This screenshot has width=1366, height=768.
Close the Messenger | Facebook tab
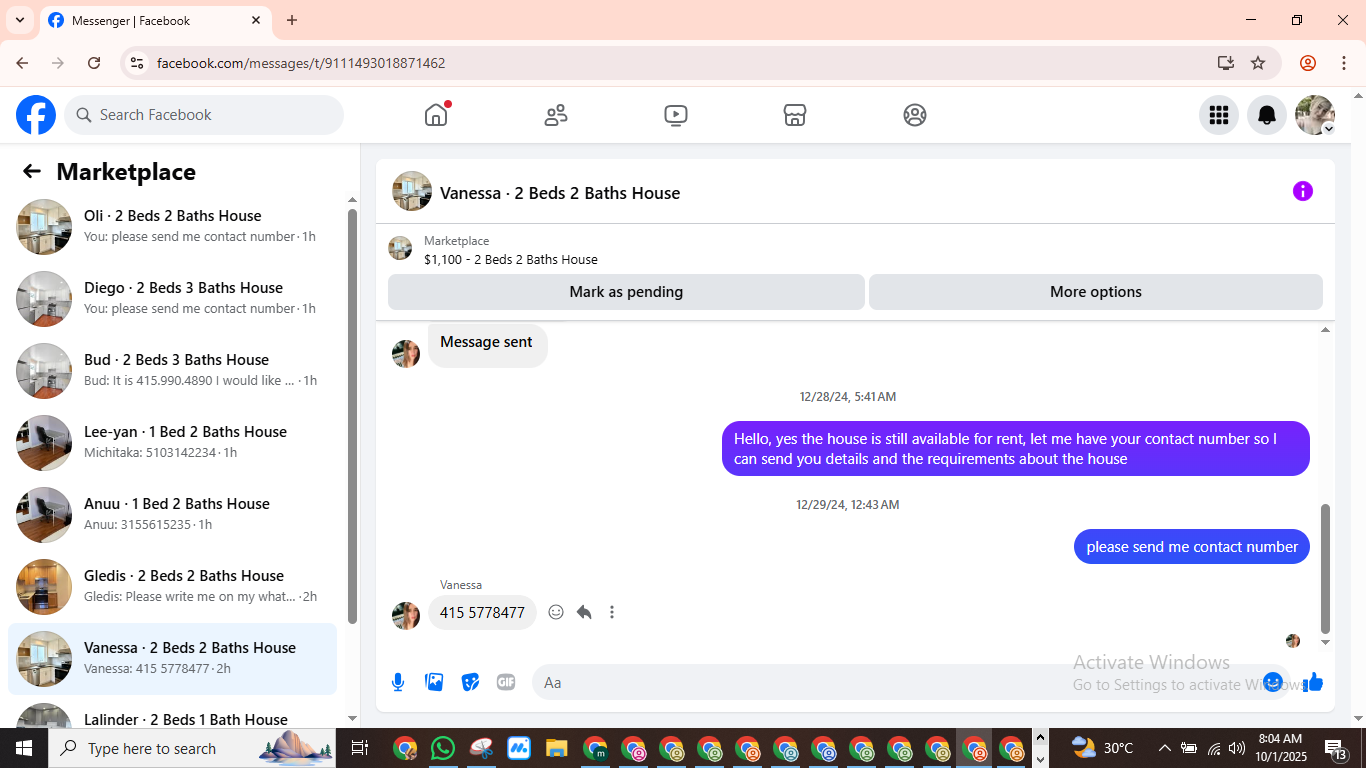pos(256,20)
